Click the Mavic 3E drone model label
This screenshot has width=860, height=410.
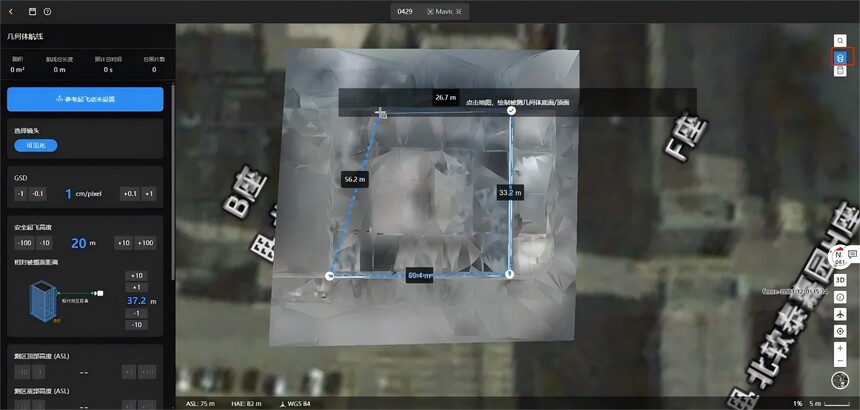[444, 12]
